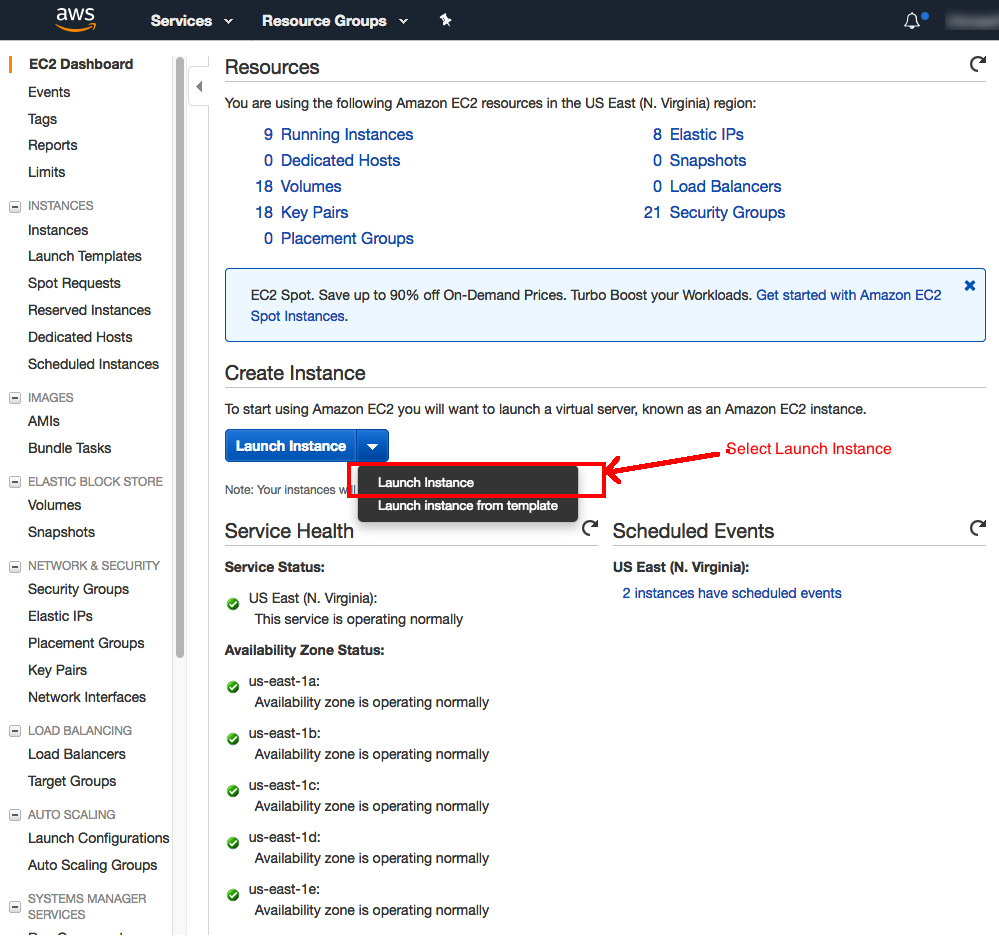The width and height of the screenshot is (999, 944).
Task: Open Network Interfaces in sidebar
Action: tap(87, 697)
